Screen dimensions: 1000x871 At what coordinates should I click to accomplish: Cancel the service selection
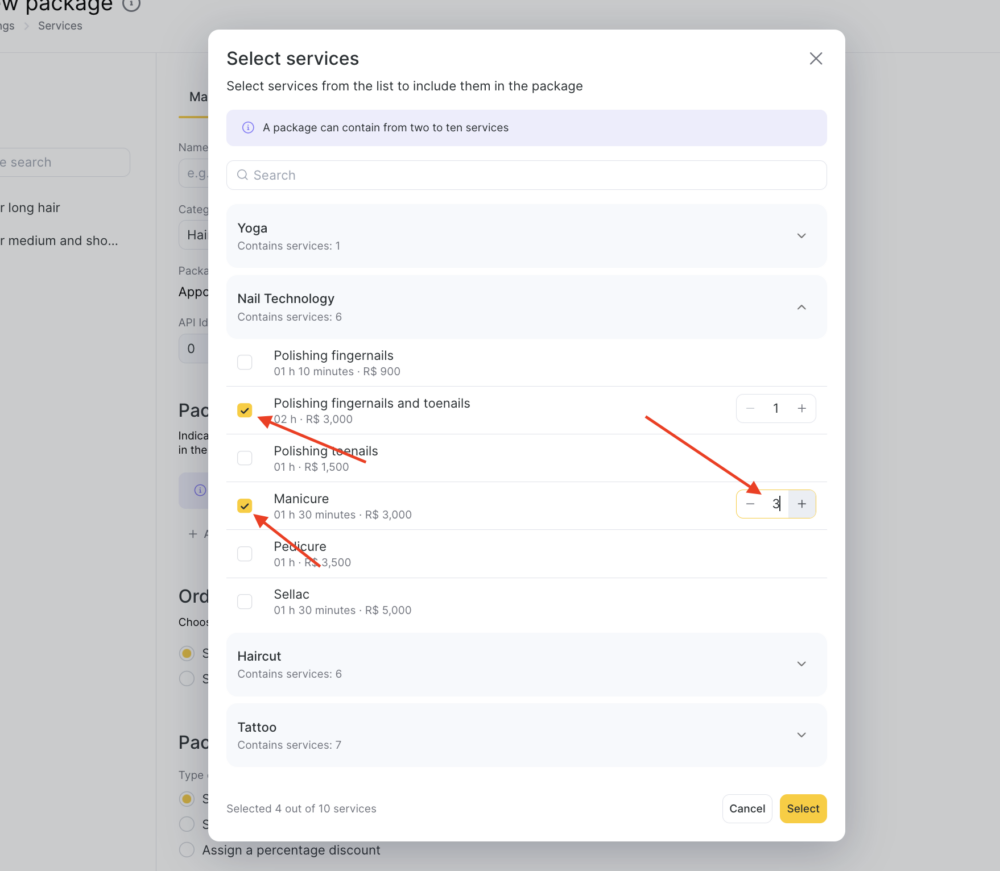747,809
